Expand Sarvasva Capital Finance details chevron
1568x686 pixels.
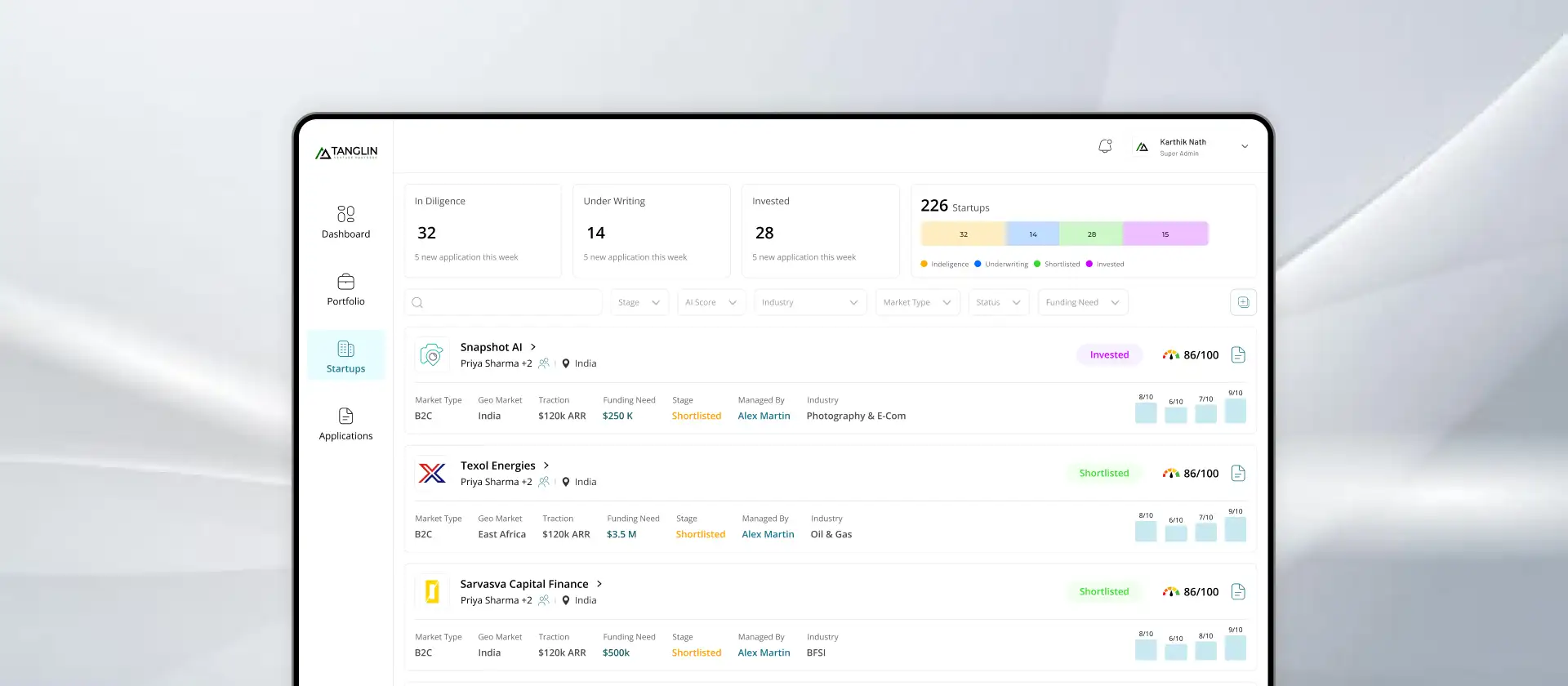click(x=599, y=584)
